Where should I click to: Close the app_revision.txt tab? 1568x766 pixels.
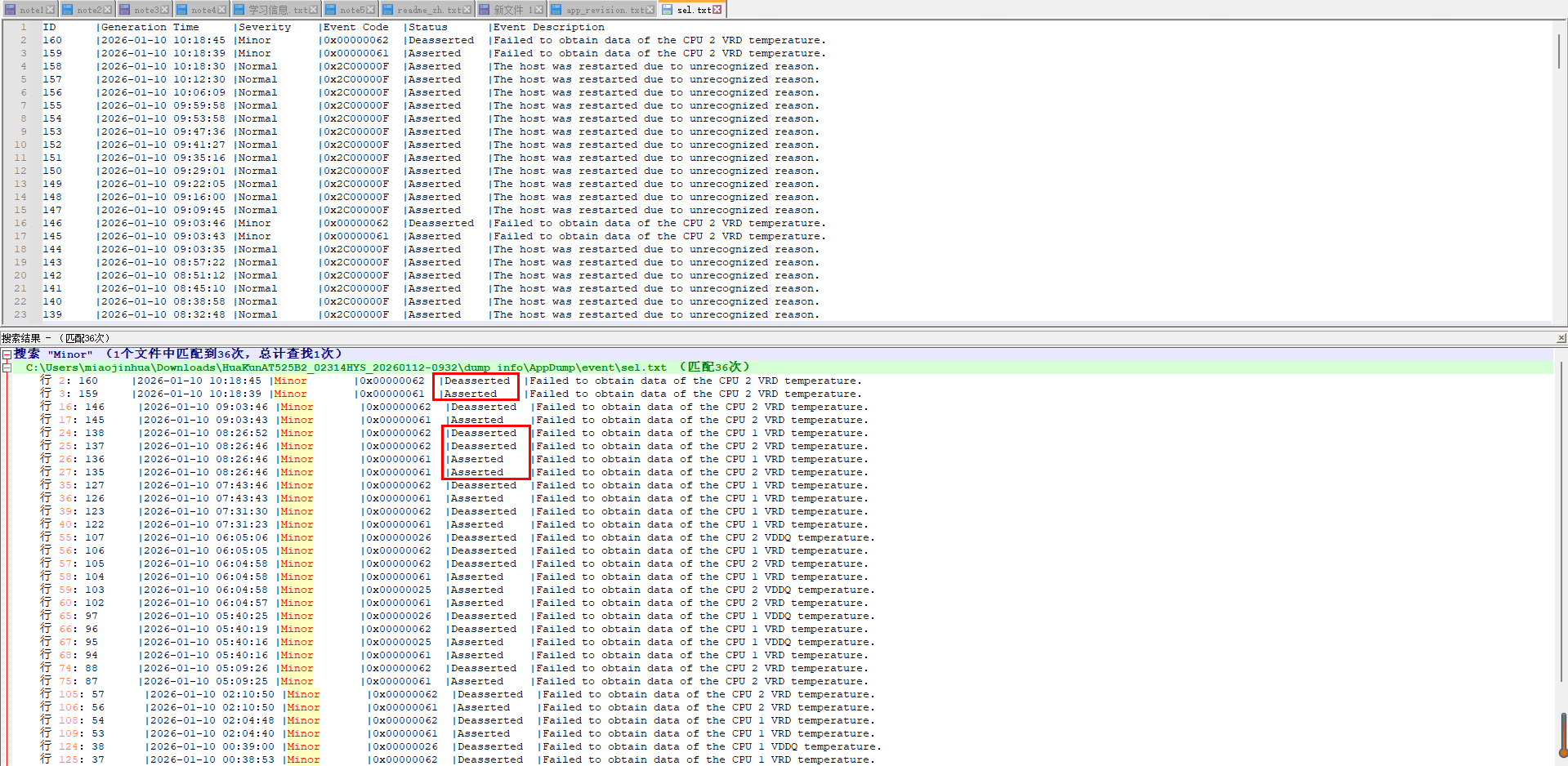point(650,10)
